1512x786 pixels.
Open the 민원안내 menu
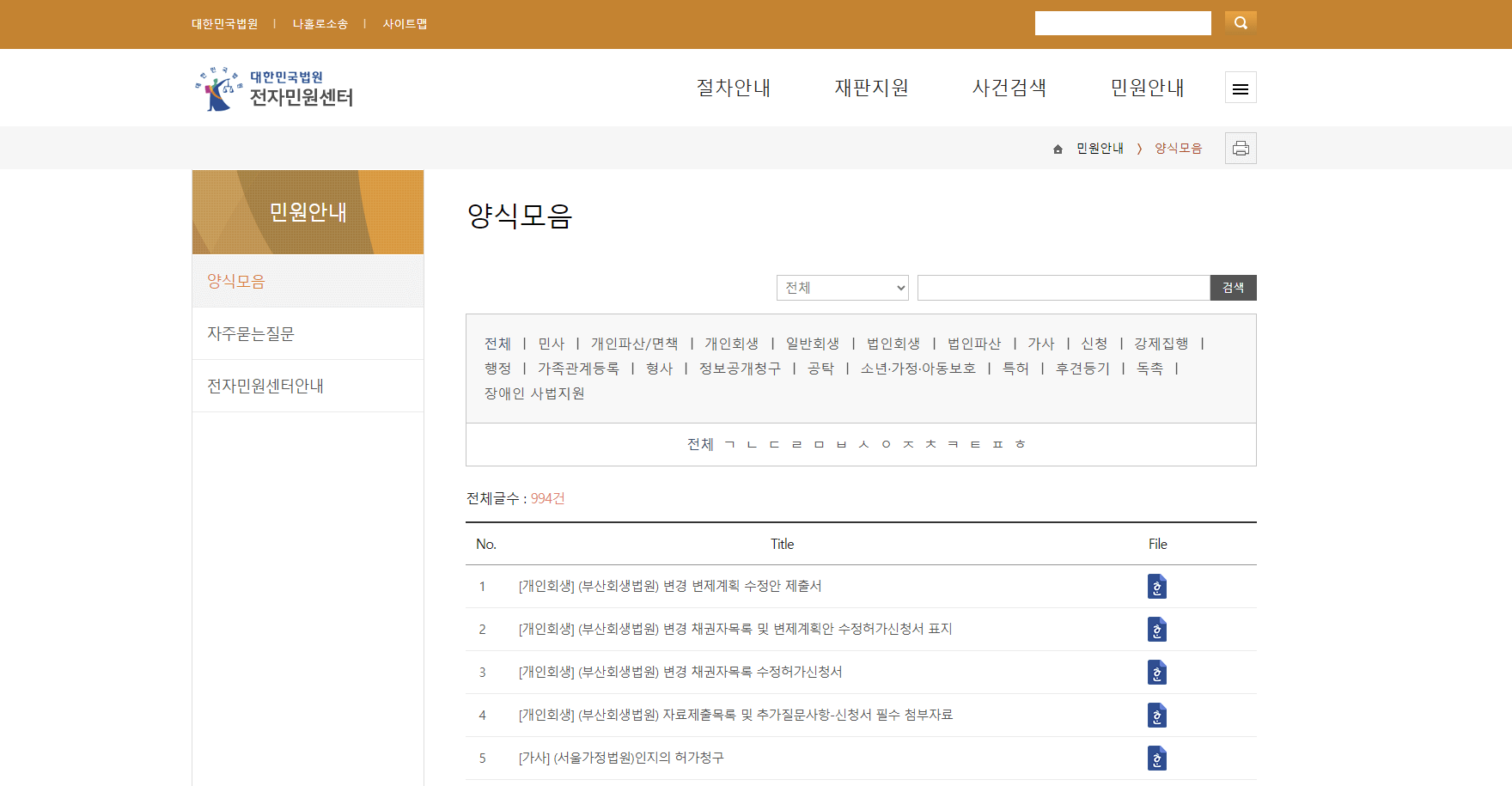pos(1148,87)
